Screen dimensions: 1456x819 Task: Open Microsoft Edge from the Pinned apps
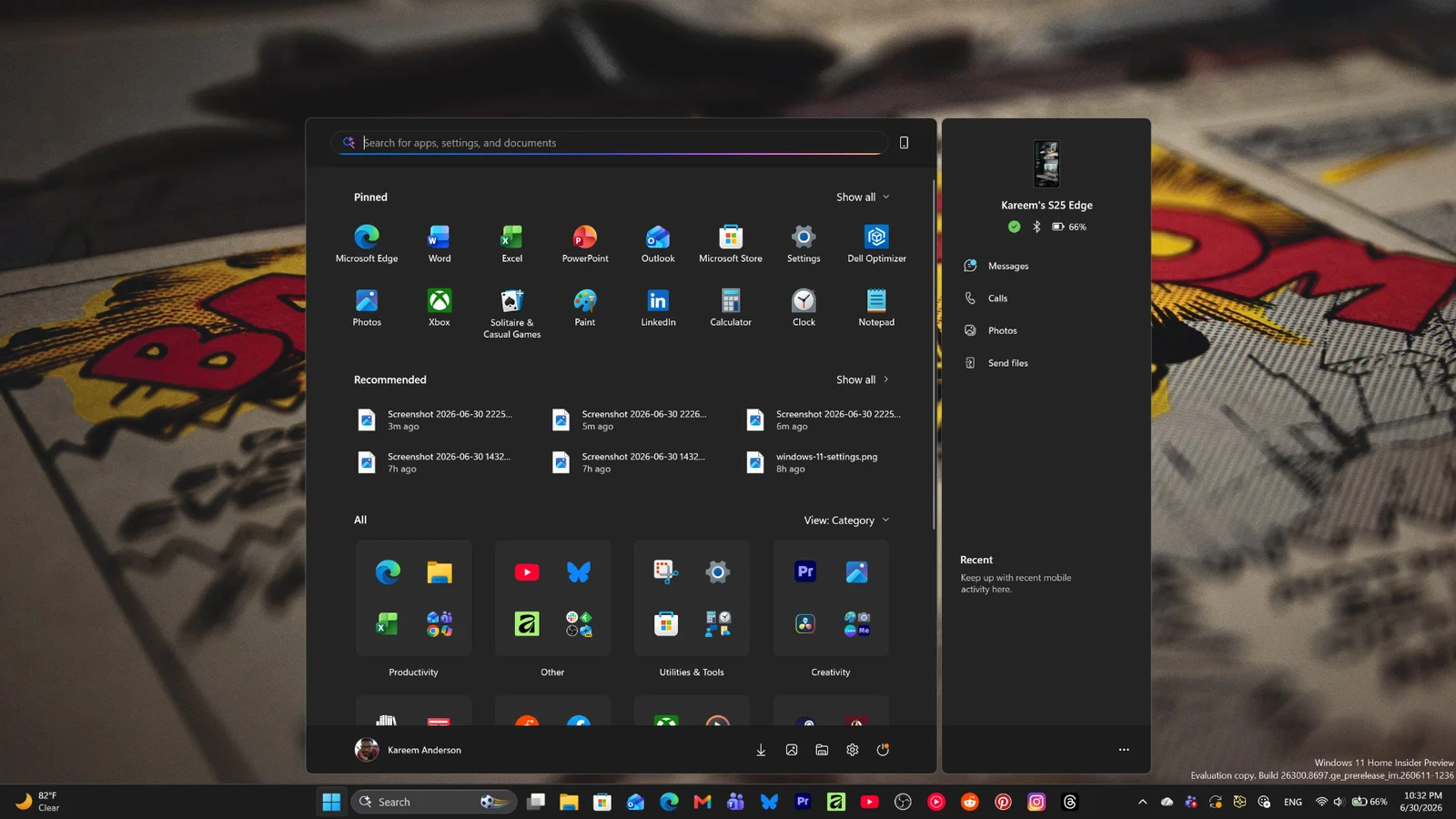[367, 244]
